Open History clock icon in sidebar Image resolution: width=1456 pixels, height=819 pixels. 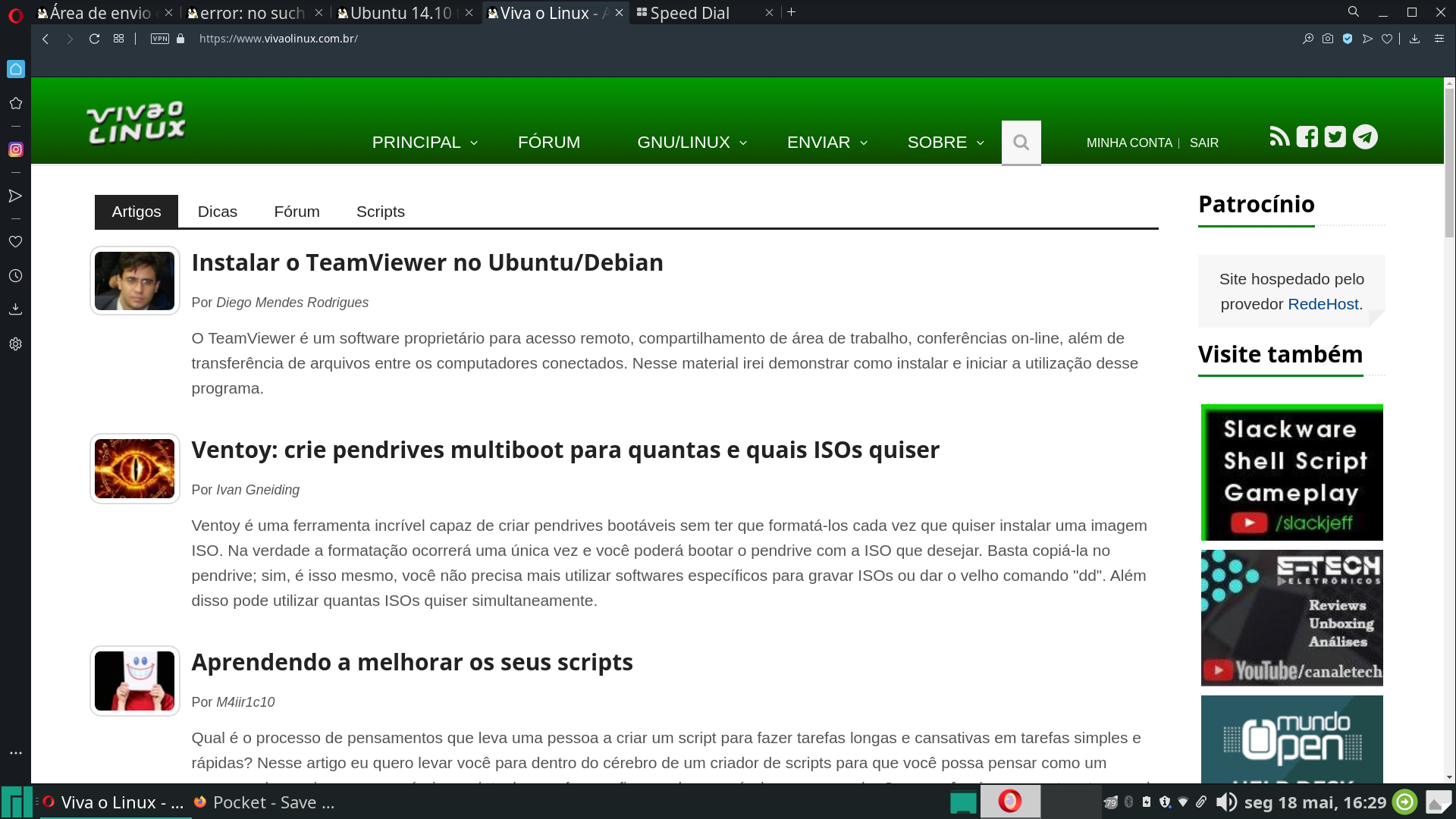point(15,276)
